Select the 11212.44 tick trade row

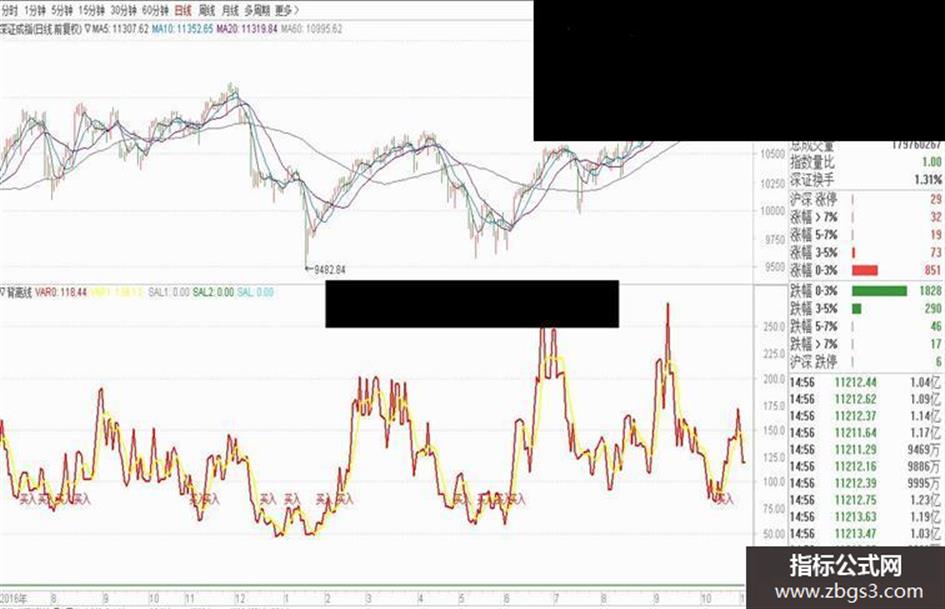865,382
